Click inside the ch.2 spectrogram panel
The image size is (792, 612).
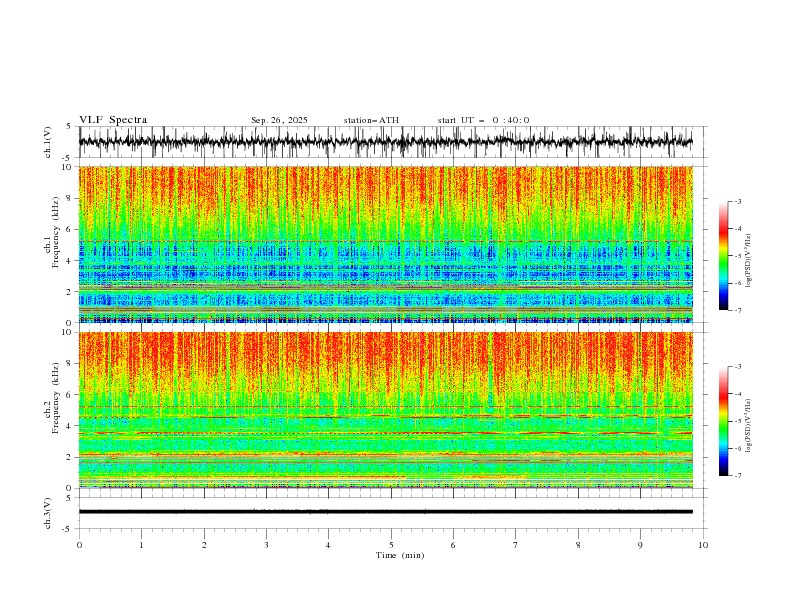click(x=385, y=410)
